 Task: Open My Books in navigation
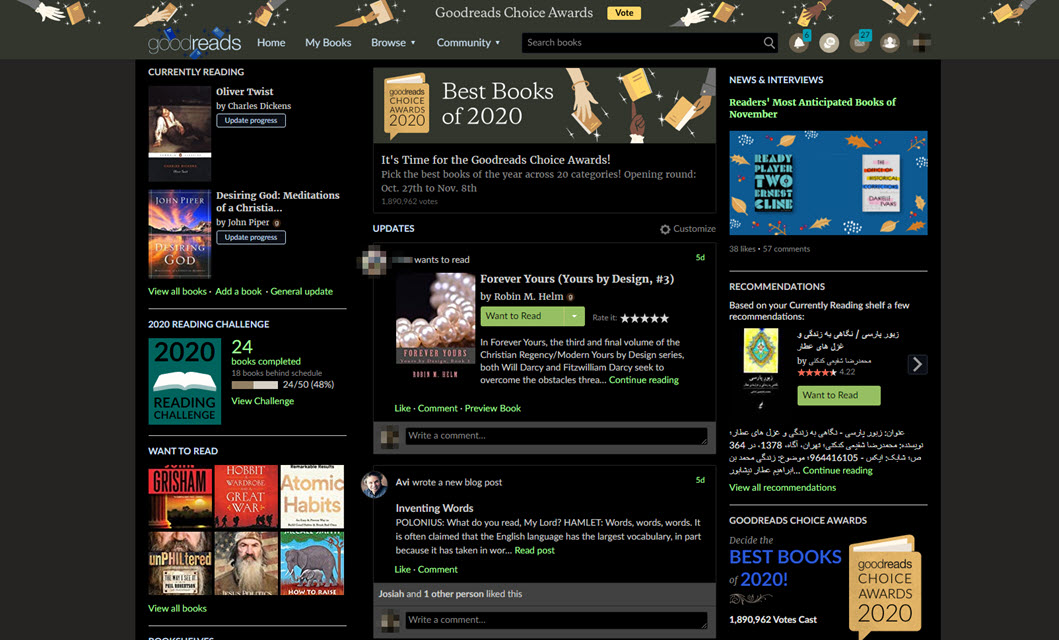pos(328,43)
